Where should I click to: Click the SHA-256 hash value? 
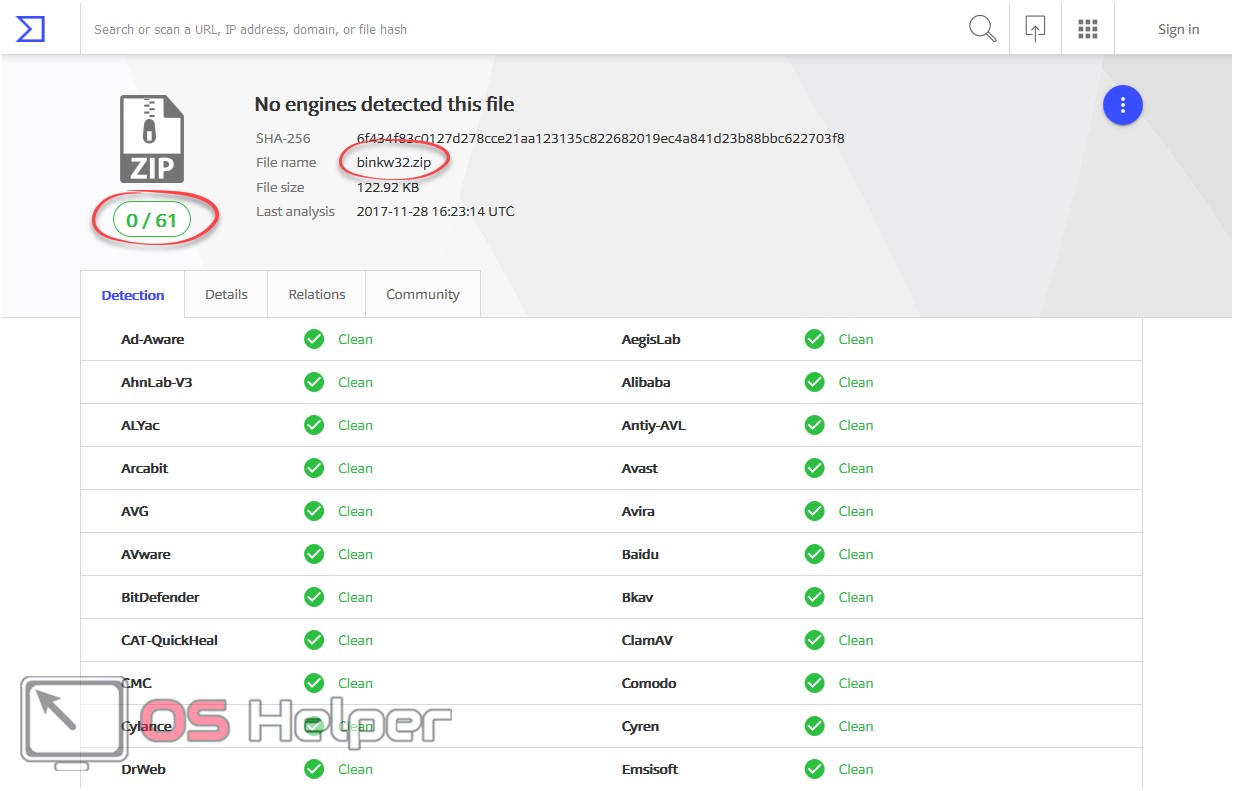pyautogui.click(x=600, y=138)
